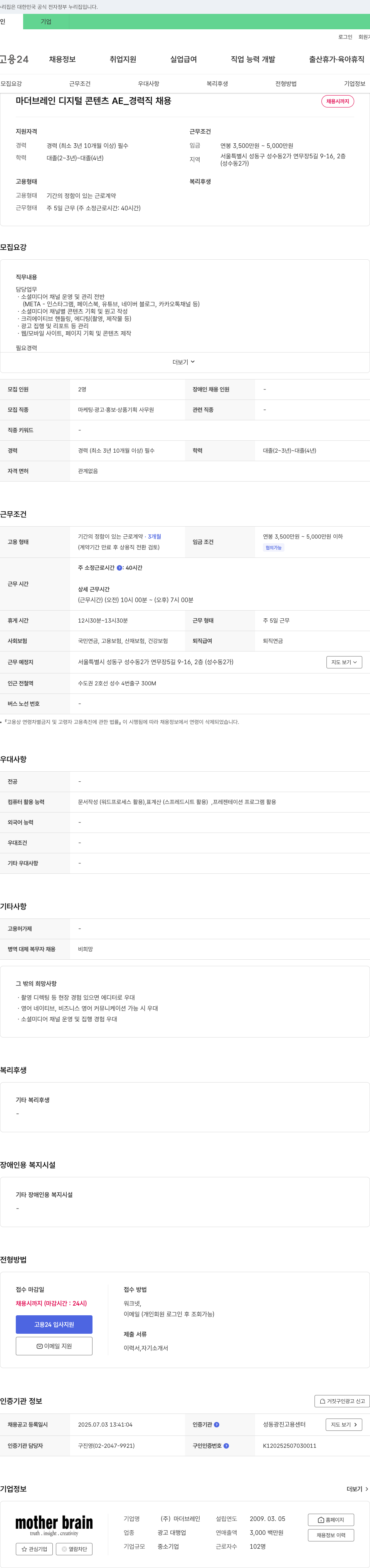The height and width of the screenshot is (1568, 370).
Task: Click the founding date 2009. 03. 05
Action: click(x=268, y=1519)
